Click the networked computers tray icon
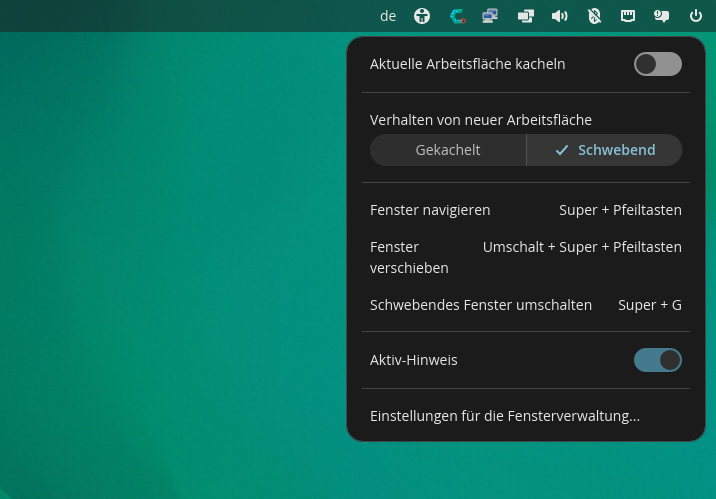 coord(490,16)
